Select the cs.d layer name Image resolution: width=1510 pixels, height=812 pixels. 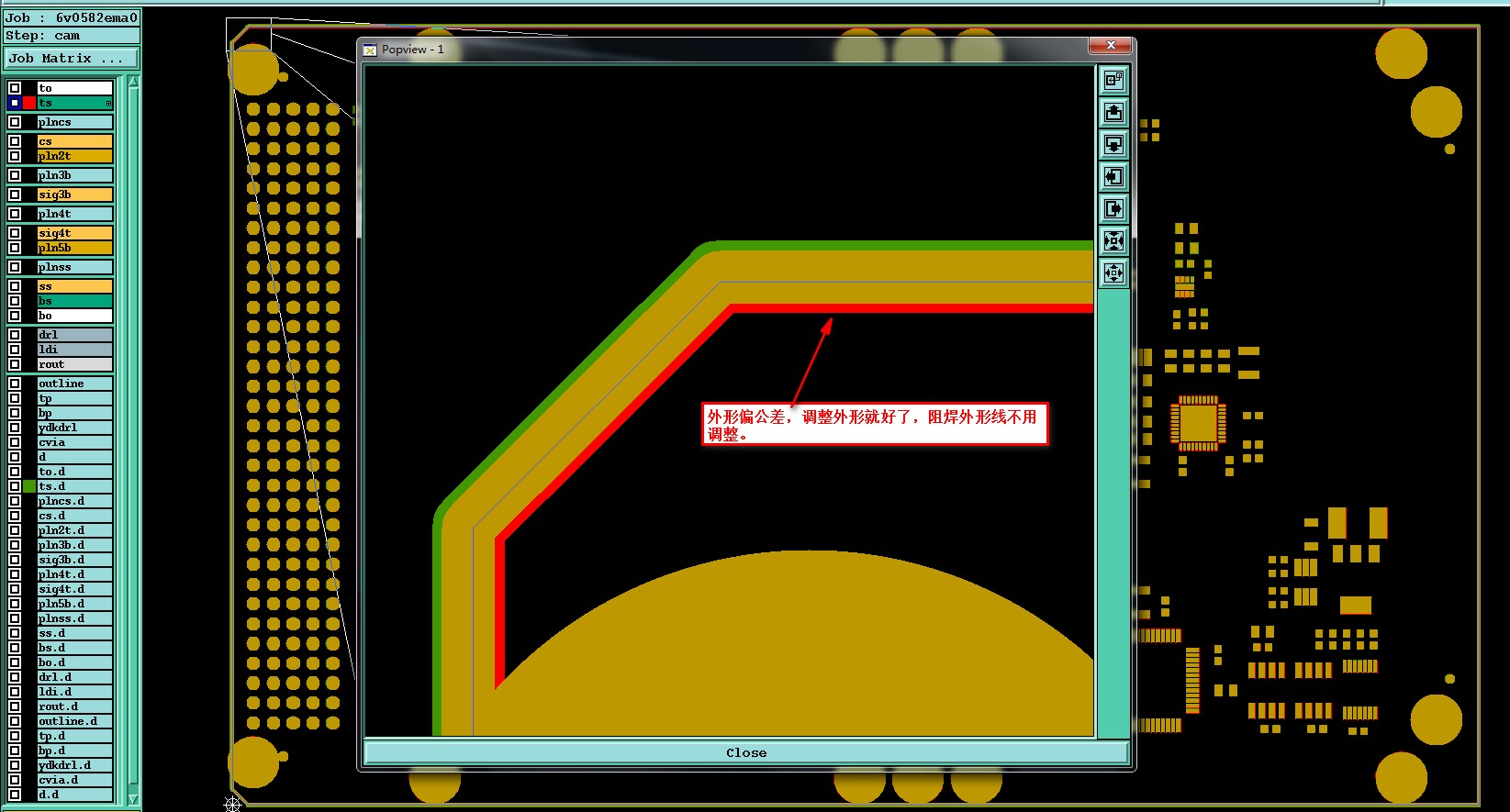point(75,516)
